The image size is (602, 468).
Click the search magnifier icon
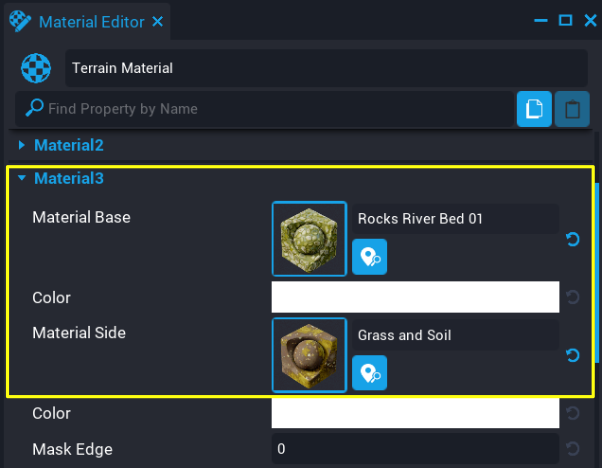pos(33,108)
